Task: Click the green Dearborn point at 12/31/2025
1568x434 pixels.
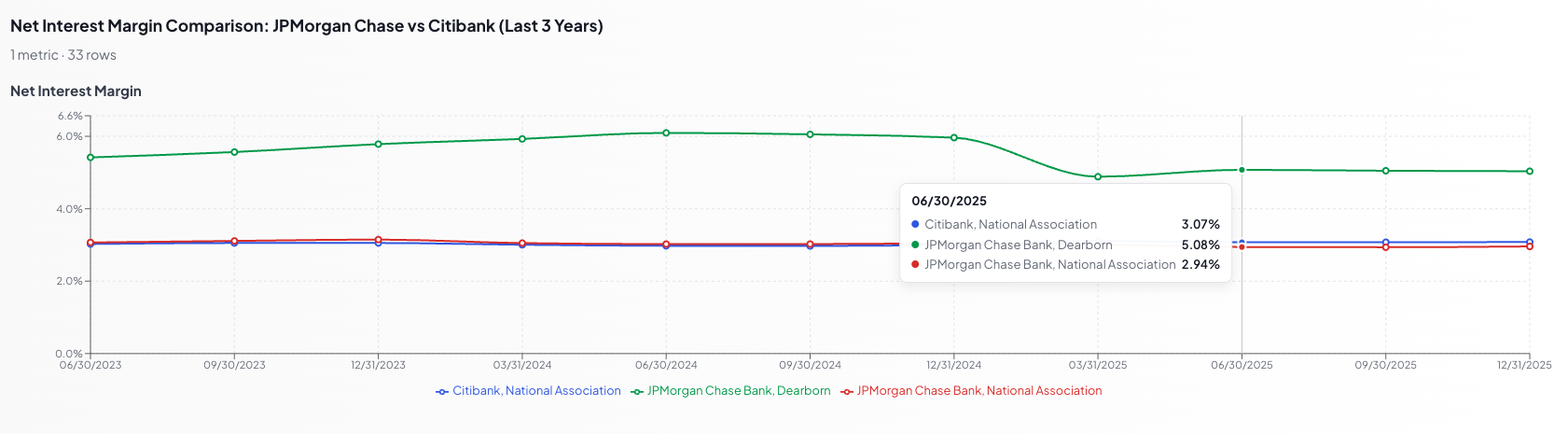Action: tap(1530, 172)
